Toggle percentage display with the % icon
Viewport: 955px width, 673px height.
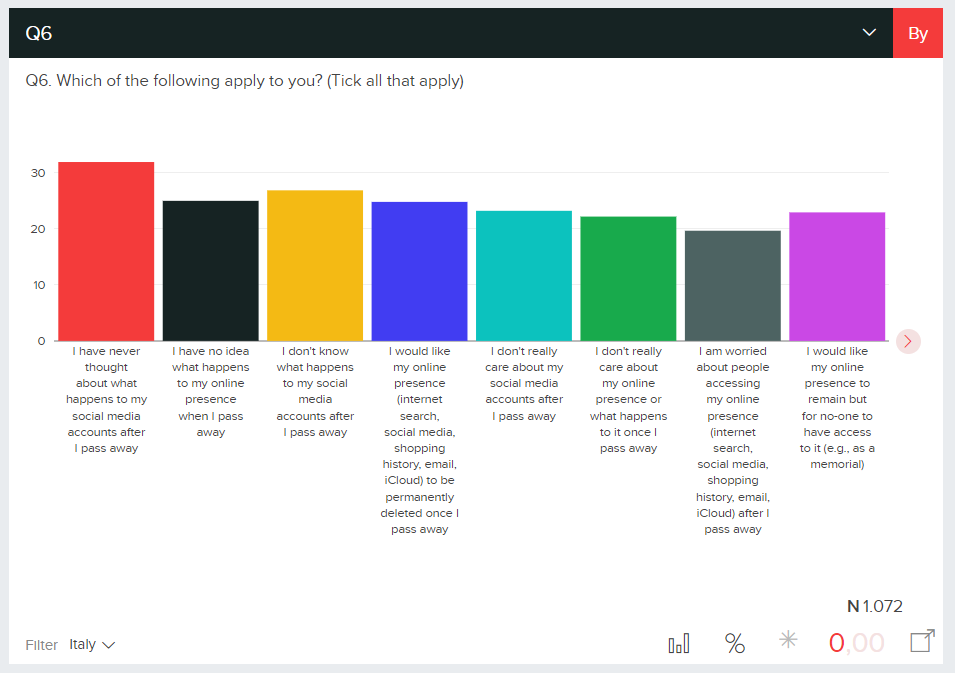[735, 644]
